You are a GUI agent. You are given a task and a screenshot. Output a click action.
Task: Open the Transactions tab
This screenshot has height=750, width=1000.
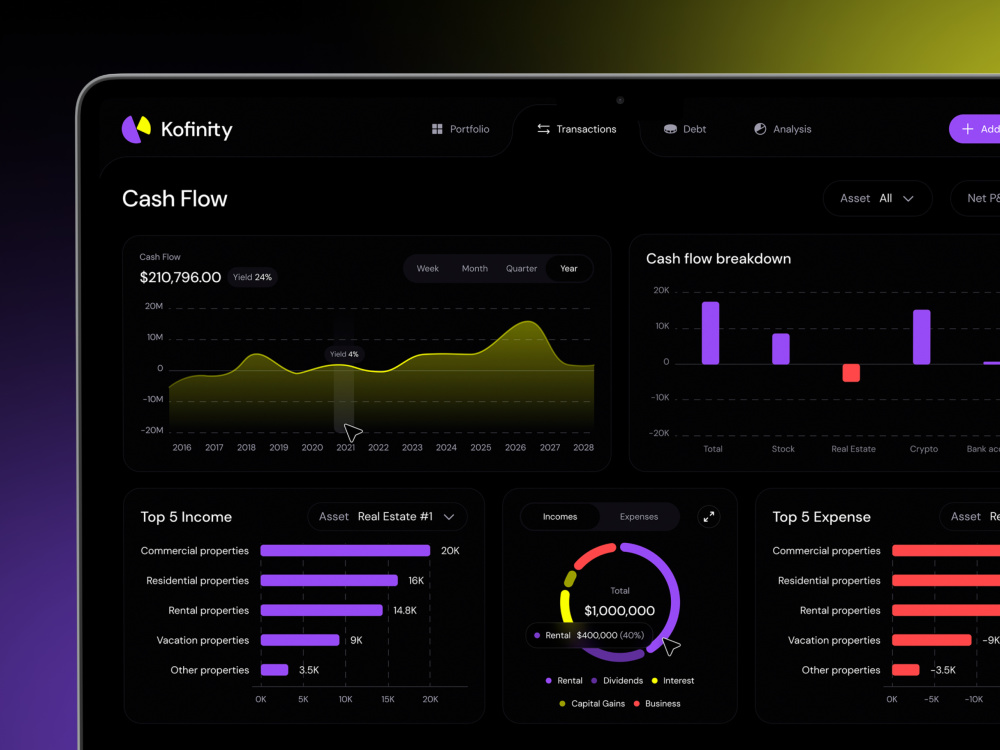(577, 129)
